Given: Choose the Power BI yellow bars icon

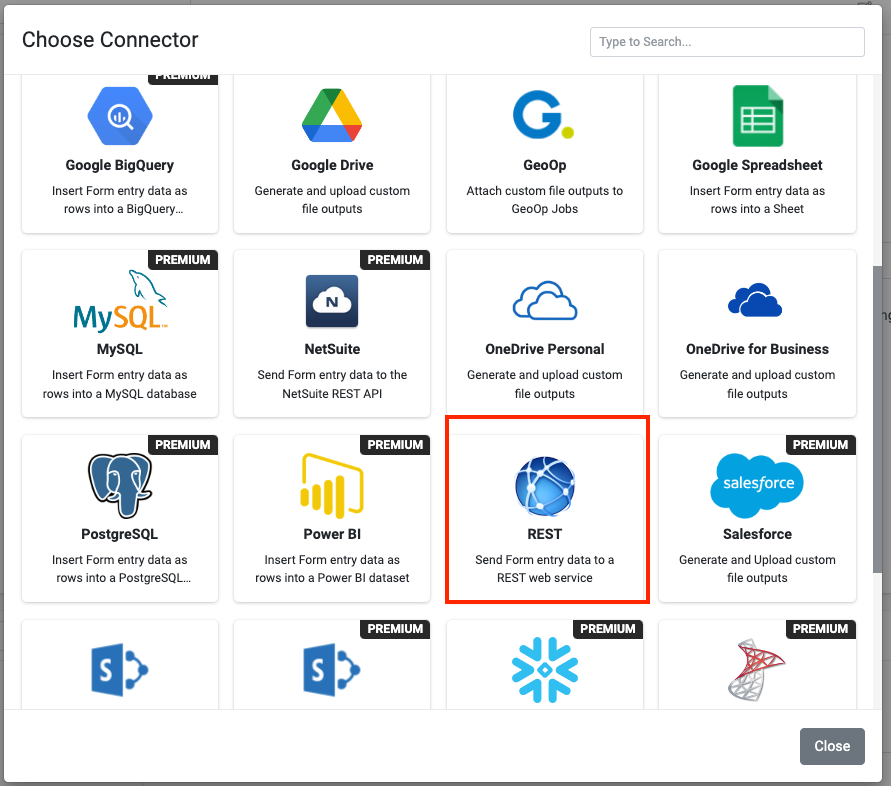Looking at the screenshot, I should tap(332, 486).
